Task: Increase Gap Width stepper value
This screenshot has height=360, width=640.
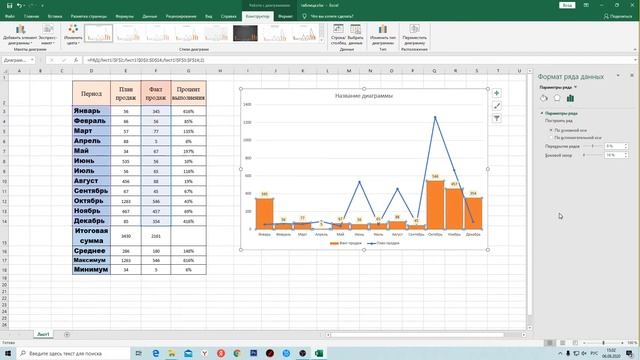Action: 626,153
